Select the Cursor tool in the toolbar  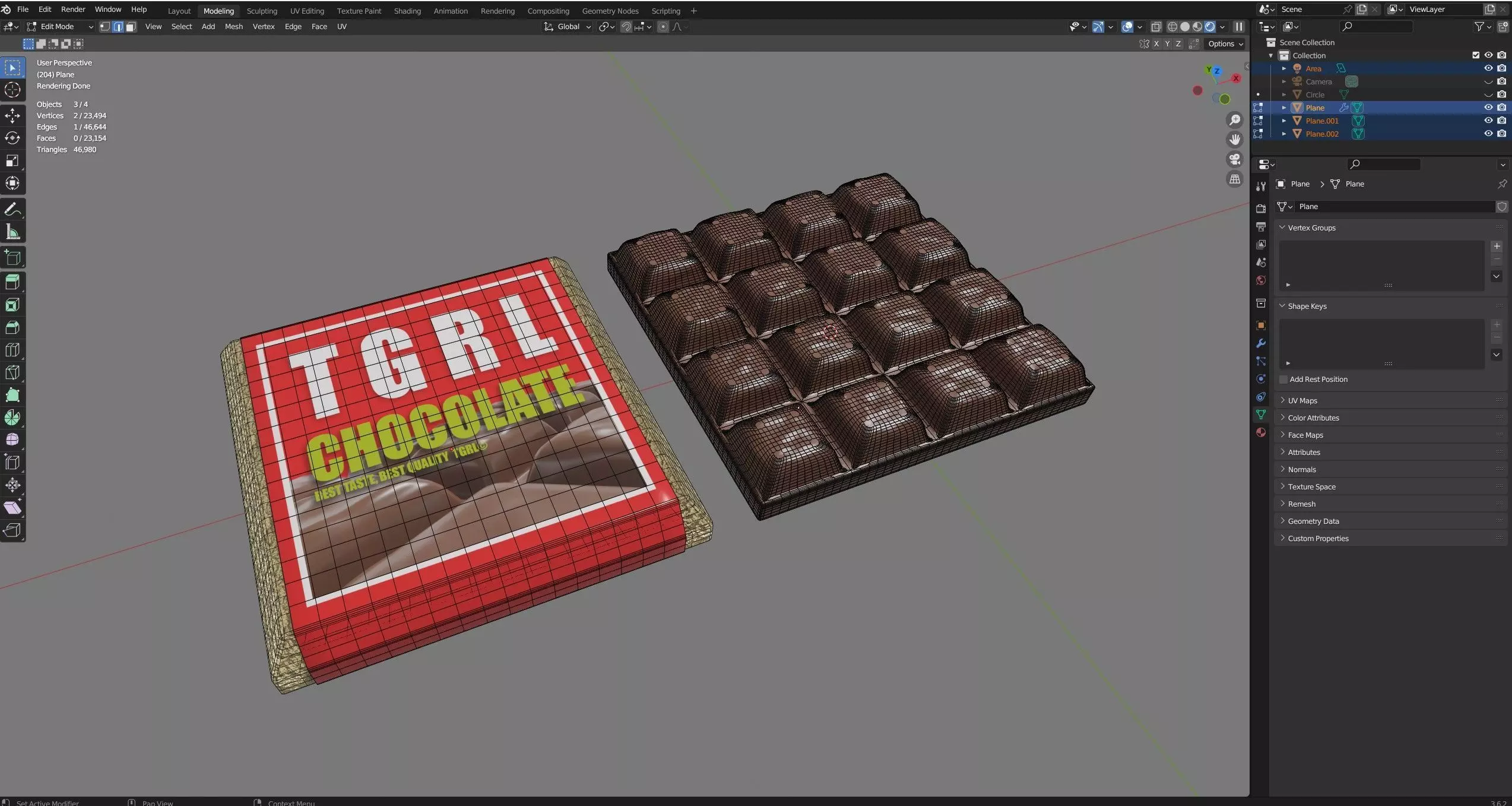pos(12,90)
